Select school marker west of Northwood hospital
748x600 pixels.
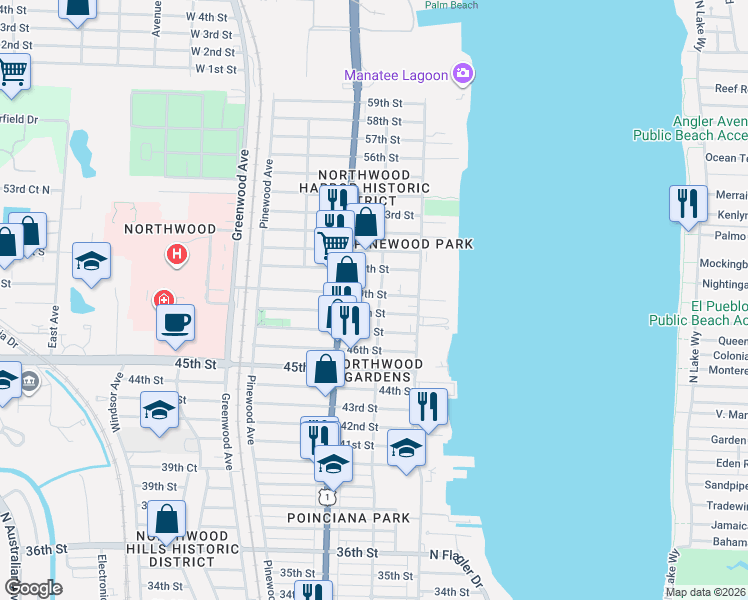coord(92,264)
